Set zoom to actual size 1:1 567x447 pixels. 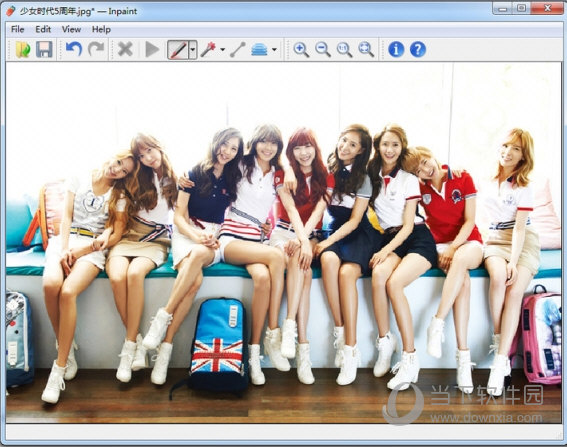[x=344, y=49]
